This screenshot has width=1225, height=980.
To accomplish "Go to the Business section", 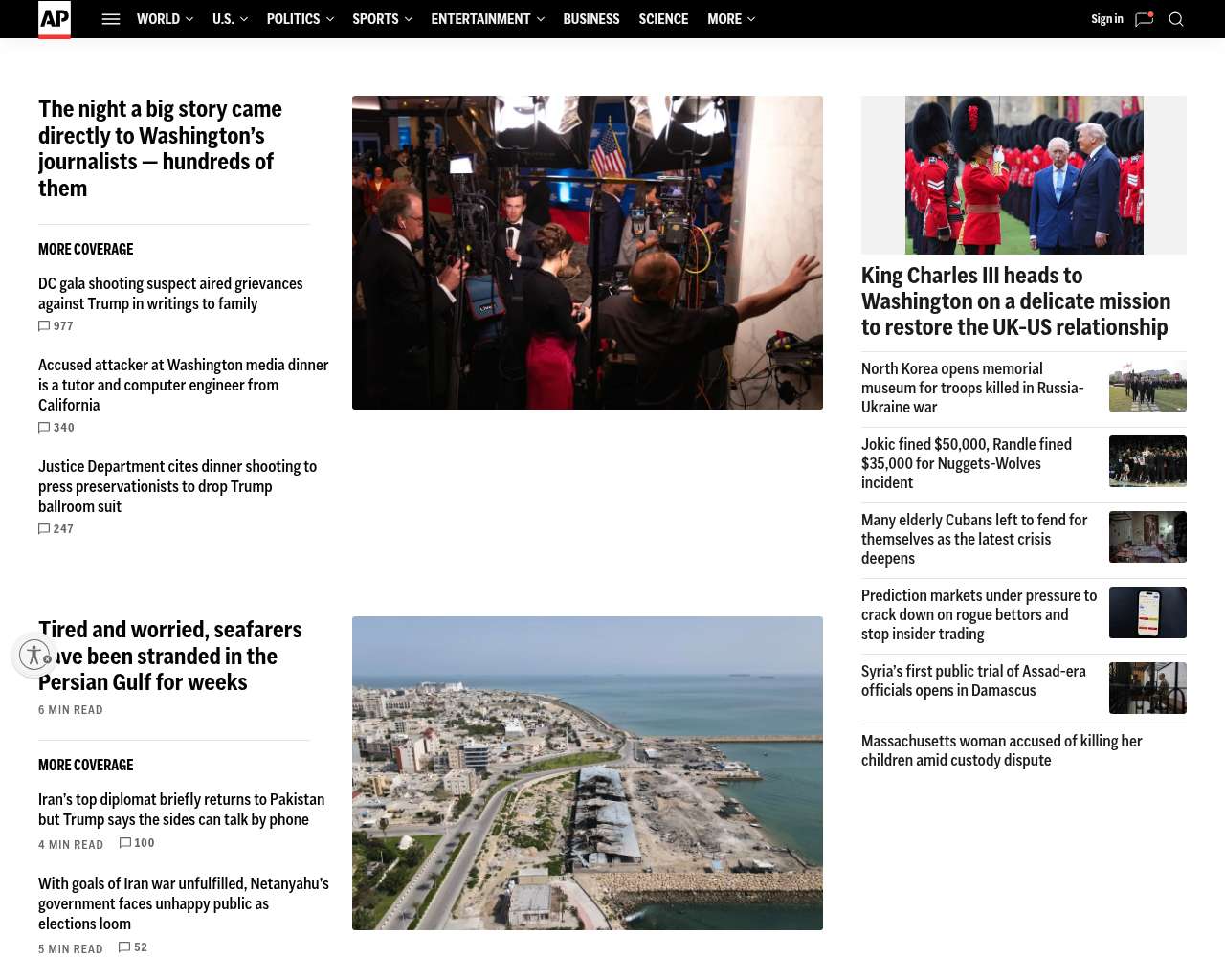I will tap(591, 19).
